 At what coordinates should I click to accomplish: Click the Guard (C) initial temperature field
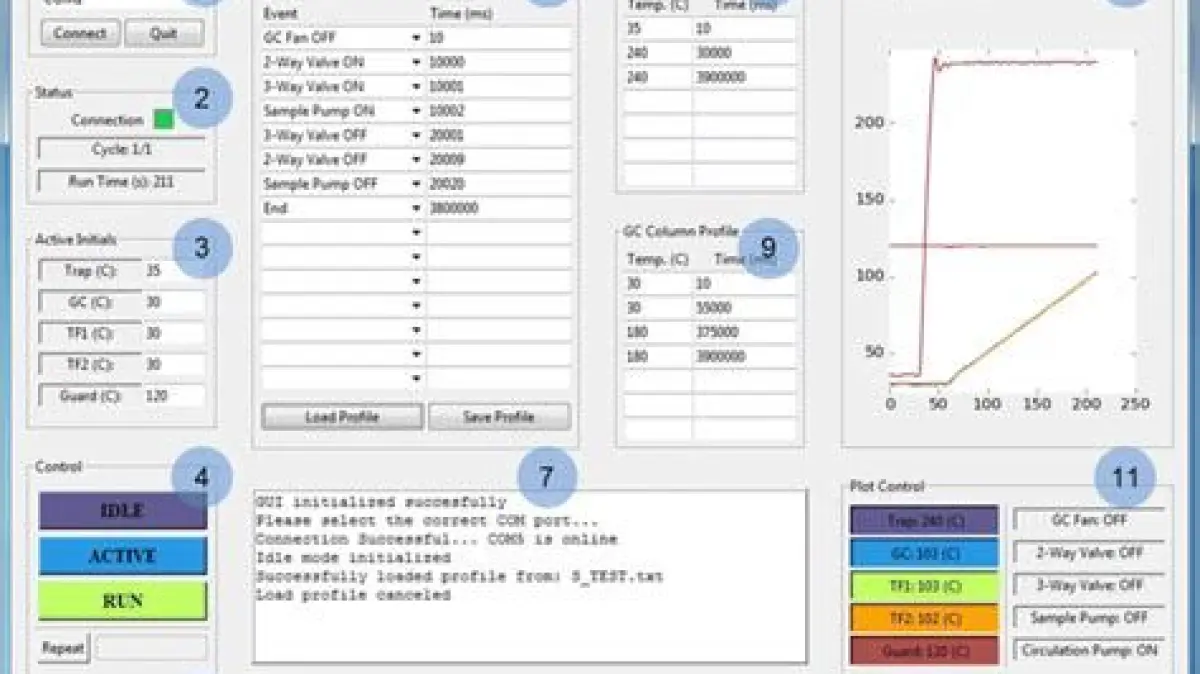tap(173, 396)
